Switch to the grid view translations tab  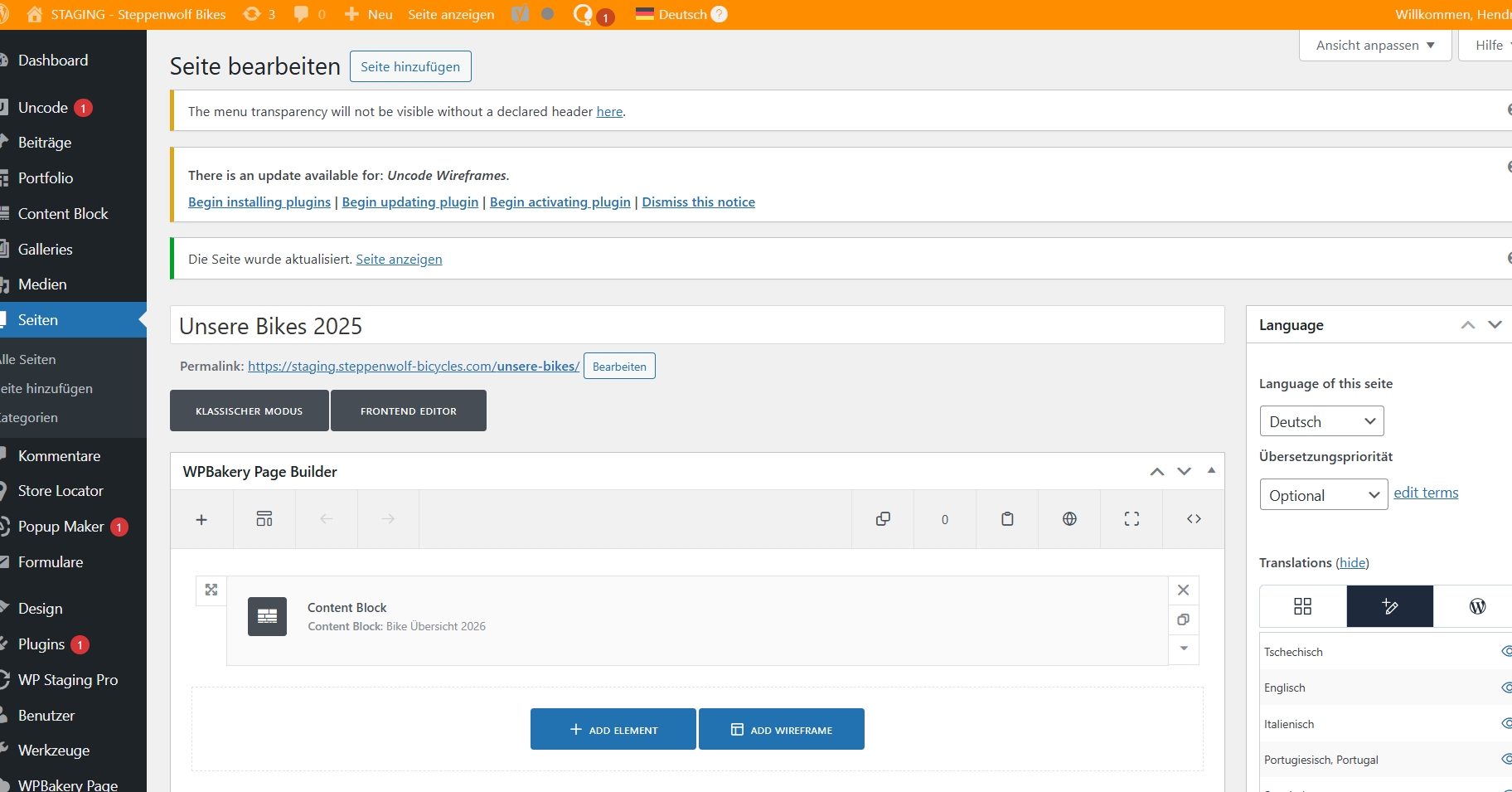point(1303,606)
